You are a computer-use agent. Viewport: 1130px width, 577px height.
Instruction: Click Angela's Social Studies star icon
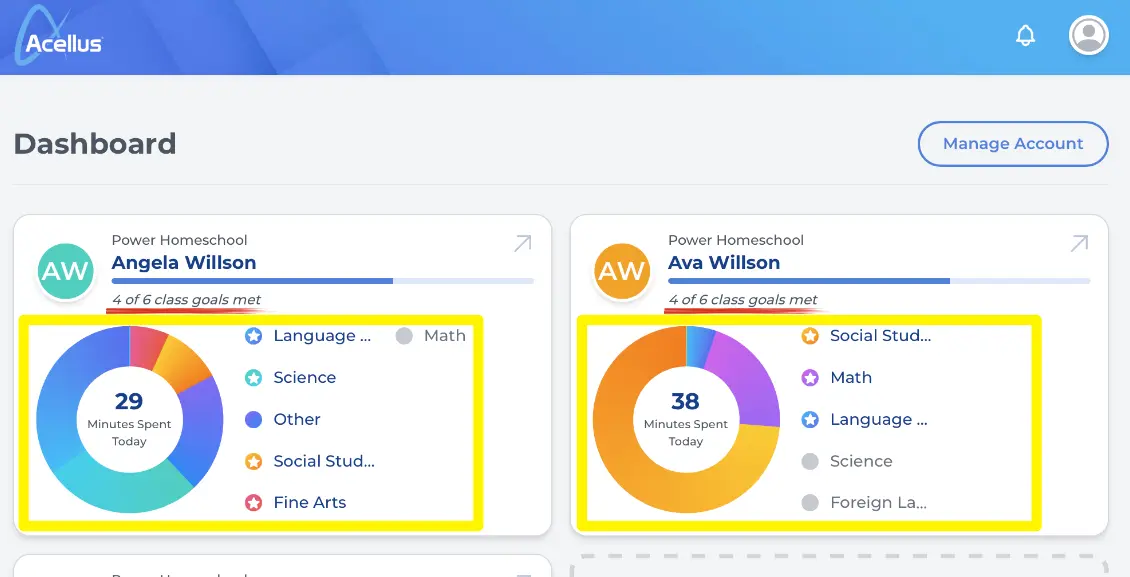(253, 461)
